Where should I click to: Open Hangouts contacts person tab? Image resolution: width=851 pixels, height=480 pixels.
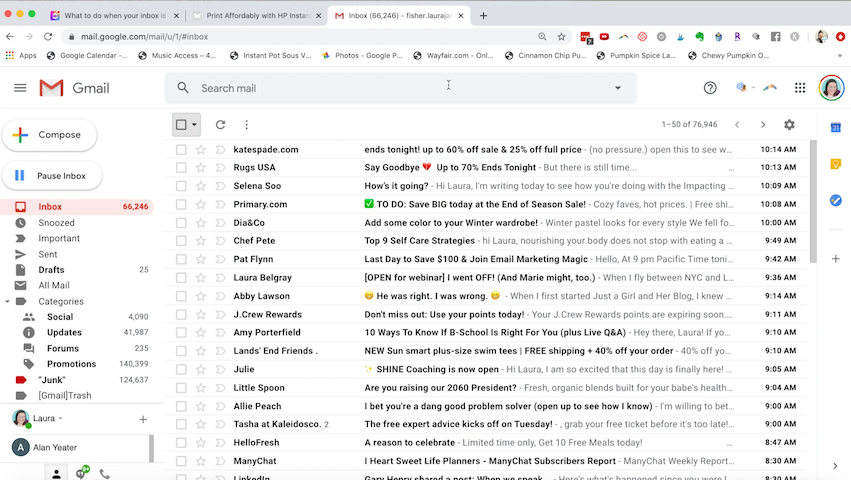click(56, 474)
